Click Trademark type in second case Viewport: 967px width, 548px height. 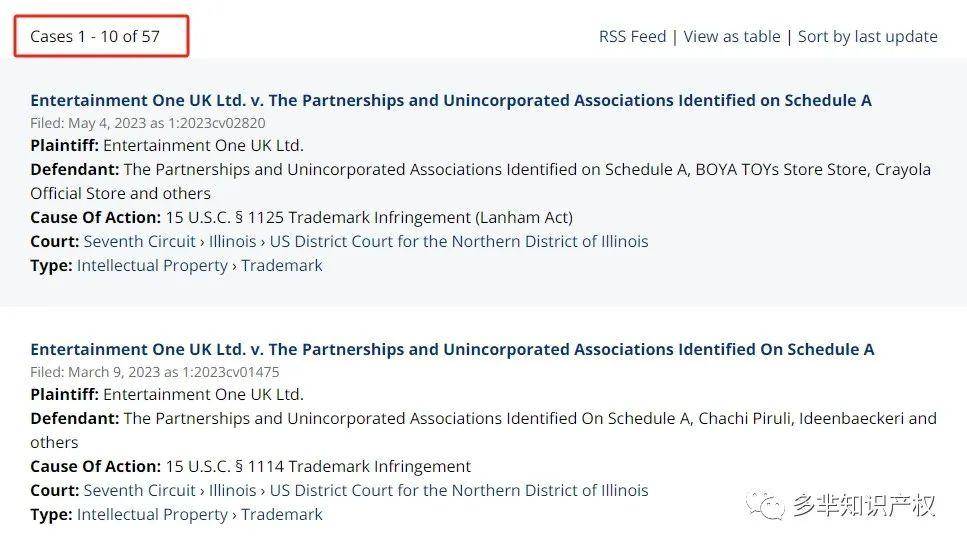pos(282,515)
